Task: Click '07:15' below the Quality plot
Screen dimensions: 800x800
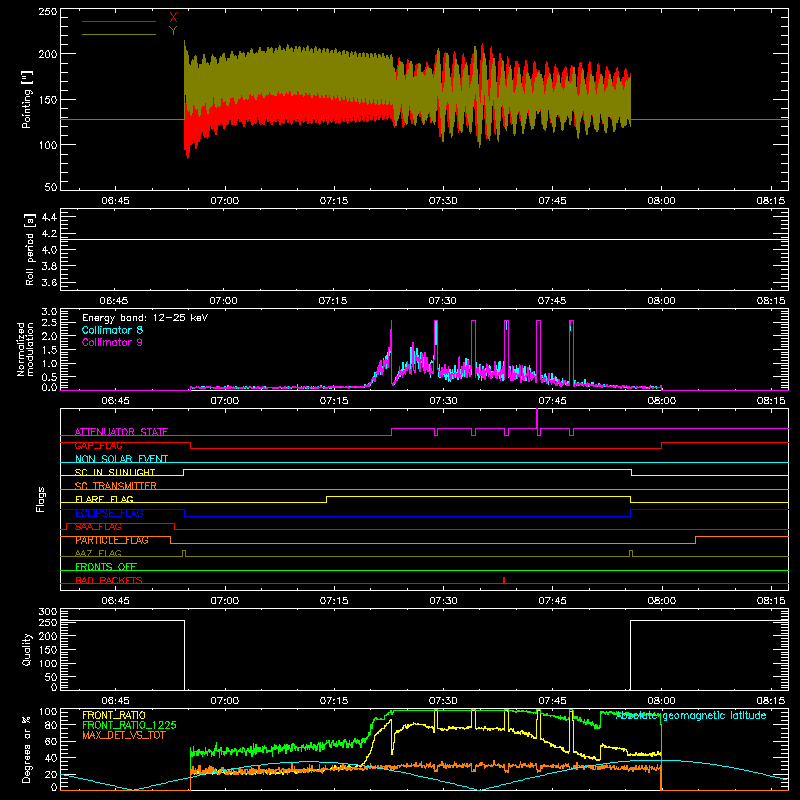Action: [x=334, y=701]
